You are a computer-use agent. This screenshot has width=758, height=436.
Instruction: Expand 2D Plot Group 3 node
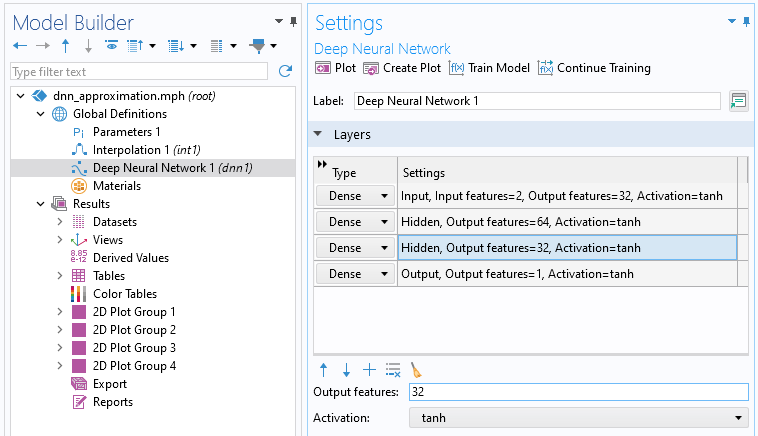pyautogui.click(x=60, y=348)
